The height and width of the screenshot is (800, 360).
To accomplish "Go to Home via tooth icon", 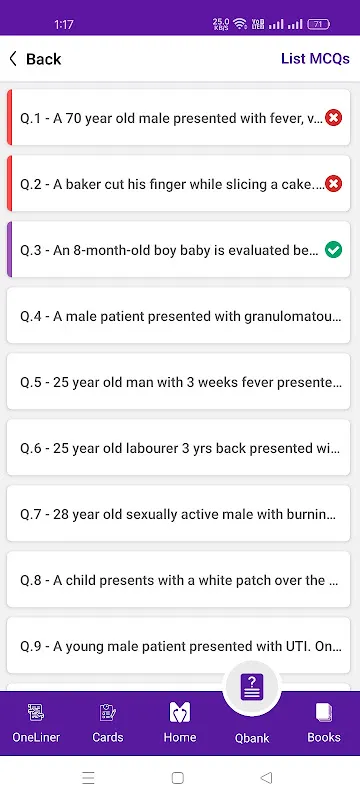I will coord(179,712).
